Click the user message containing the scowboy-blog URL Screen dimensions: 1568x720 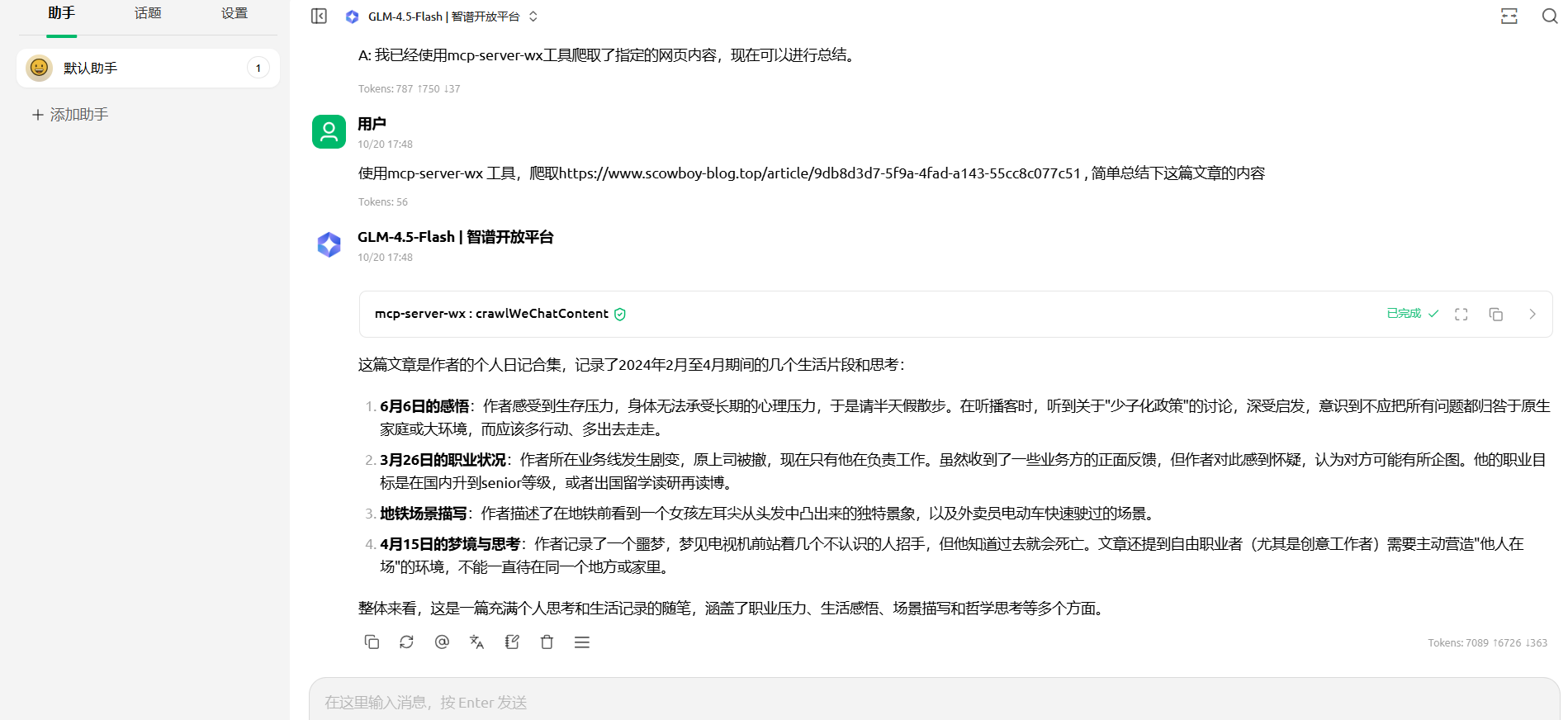tap(812, 173)
